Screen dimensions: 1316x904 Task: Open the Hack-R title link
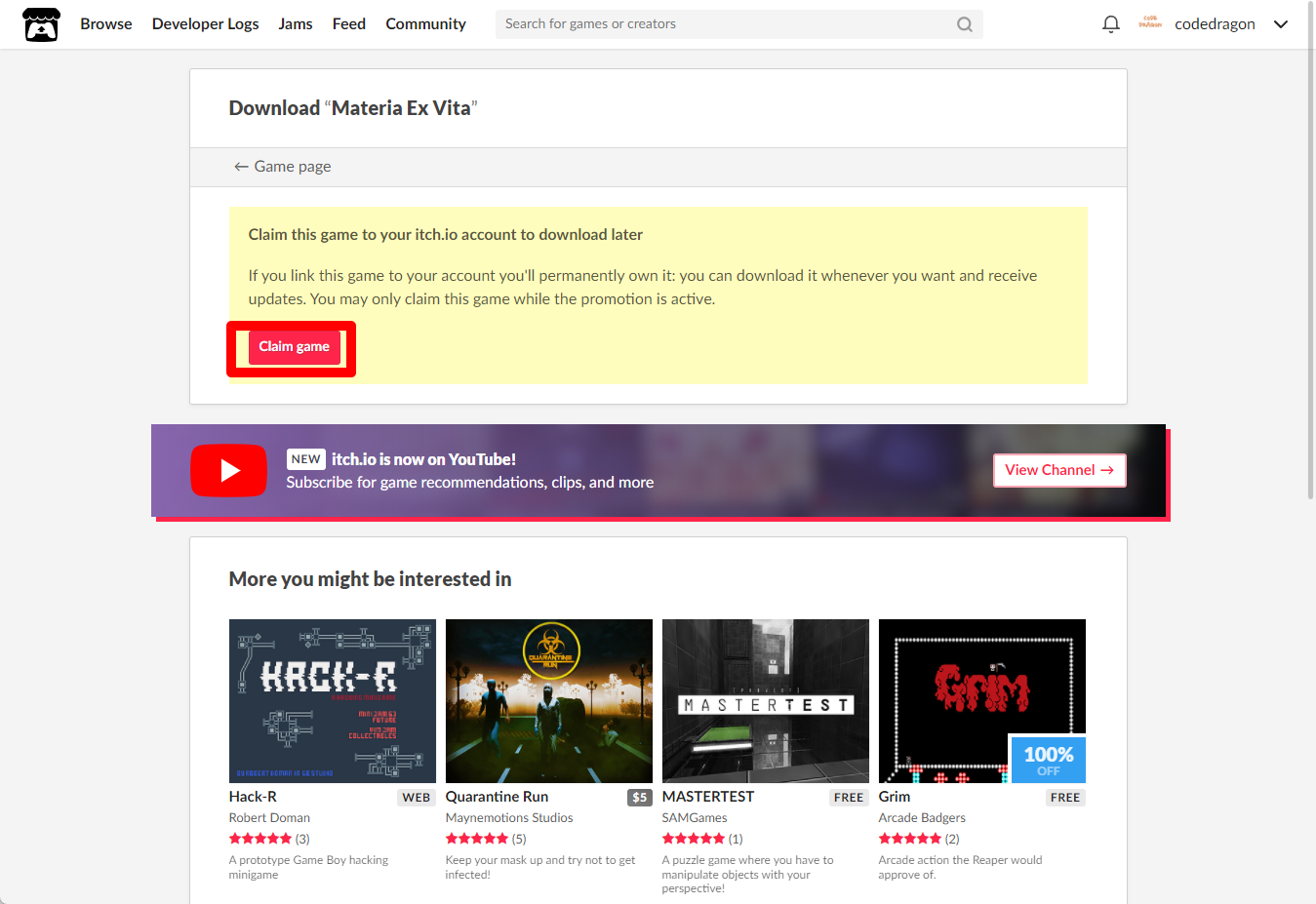click(x=253, y=797)
